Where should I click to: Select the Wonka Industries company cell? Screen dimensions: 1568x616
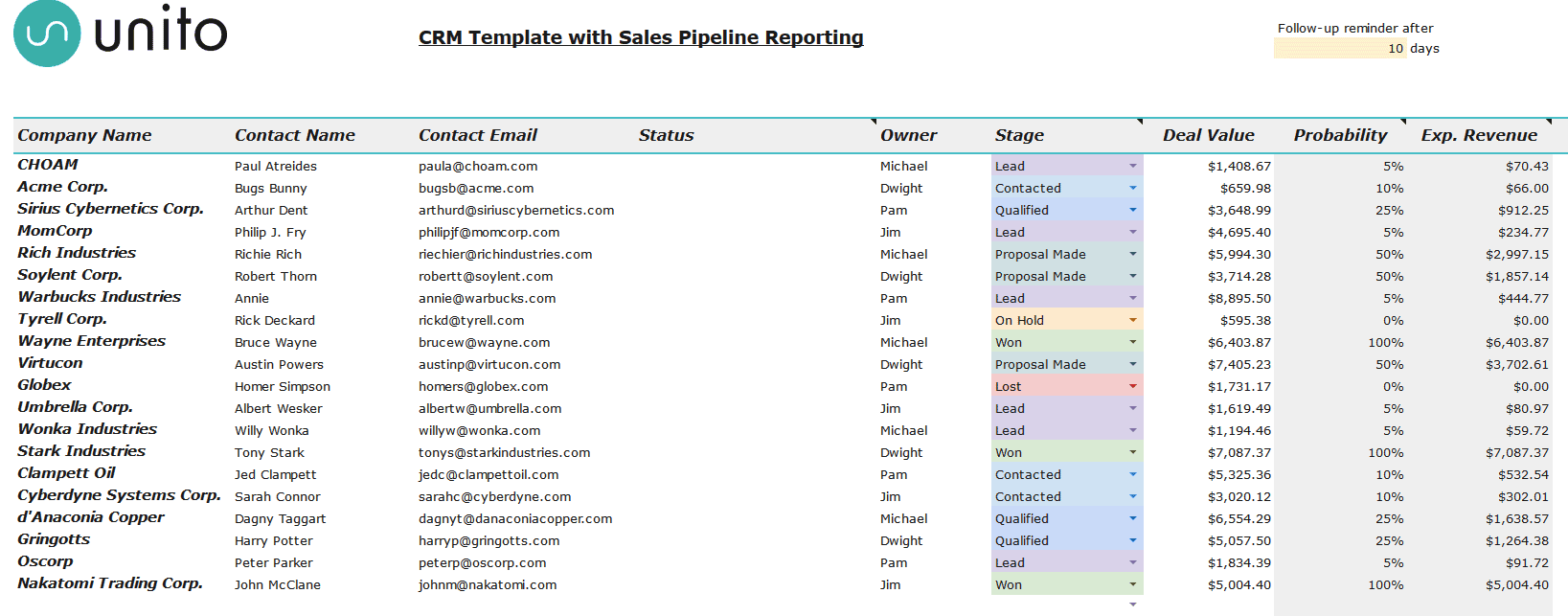[x=87, y=429]
